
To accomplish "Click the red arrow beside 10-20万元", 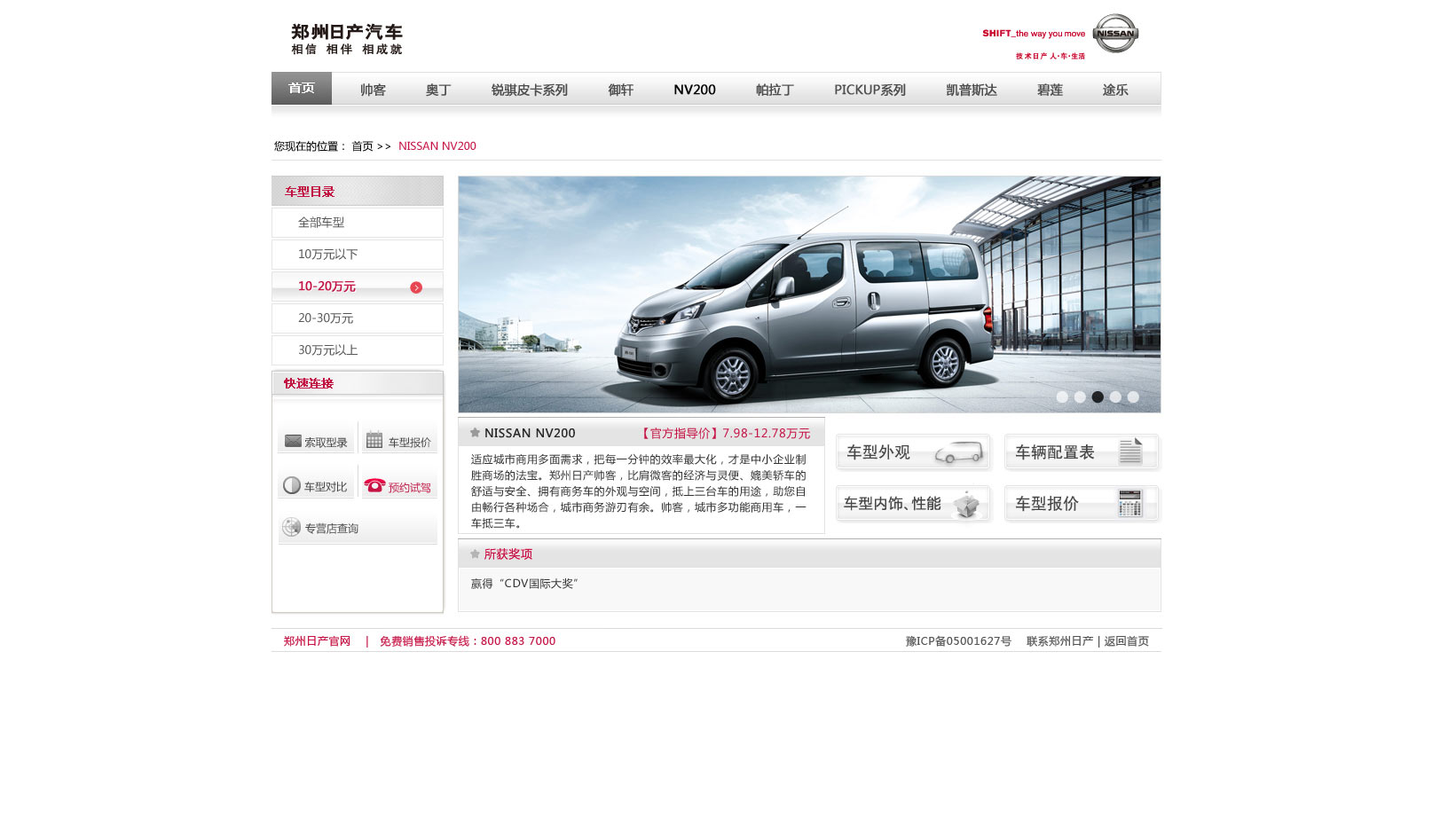I will coord(416,287).
